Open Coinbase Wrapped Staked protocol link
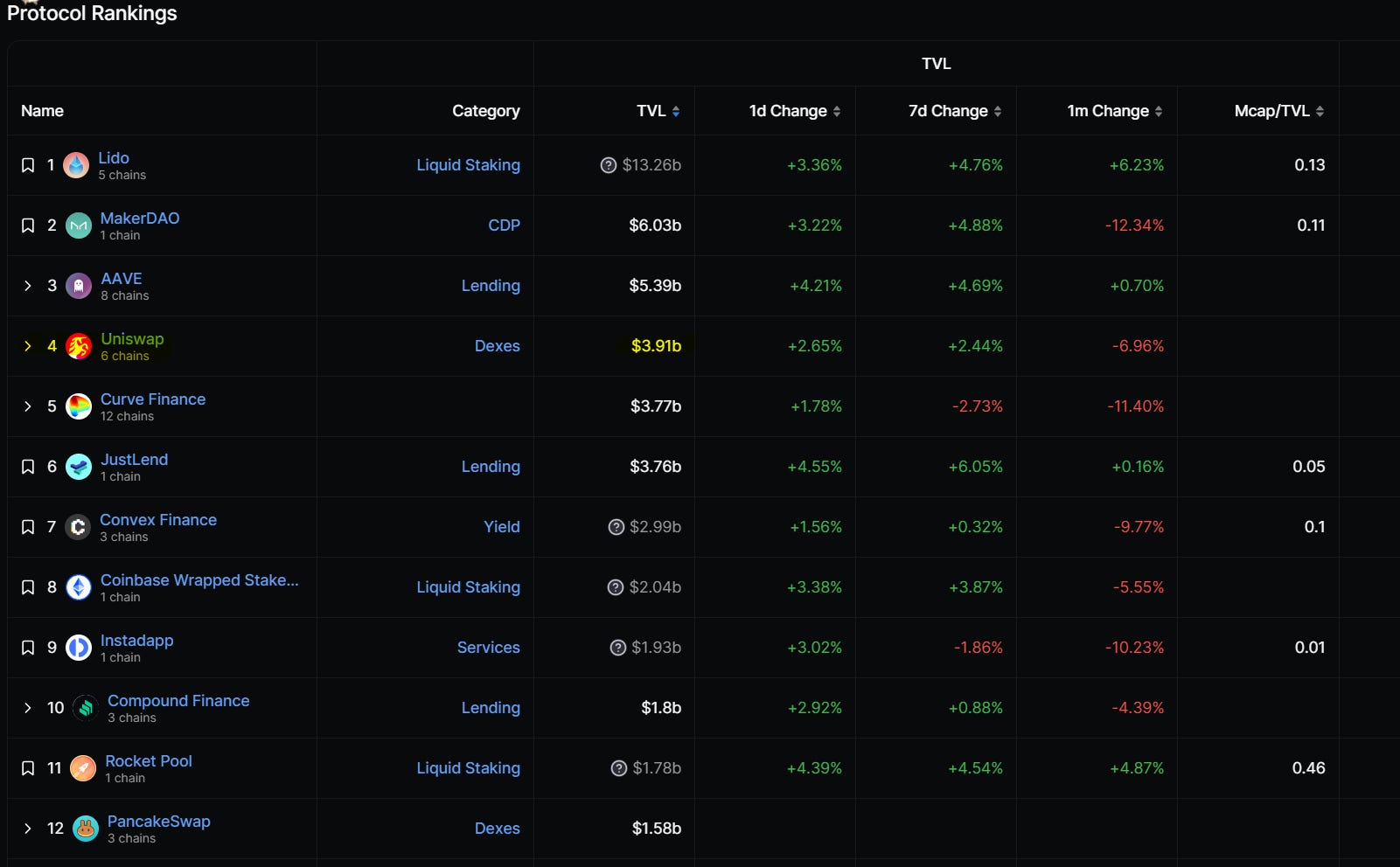 tap(199, 580)
